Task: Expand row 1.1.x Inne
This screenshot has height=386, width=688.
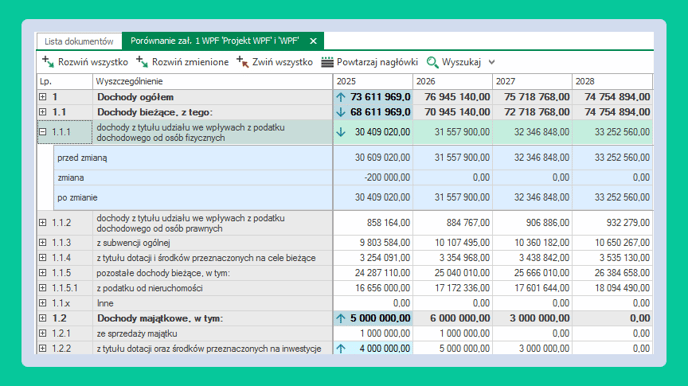Action: pyautogui.click(x=43, y=303)
